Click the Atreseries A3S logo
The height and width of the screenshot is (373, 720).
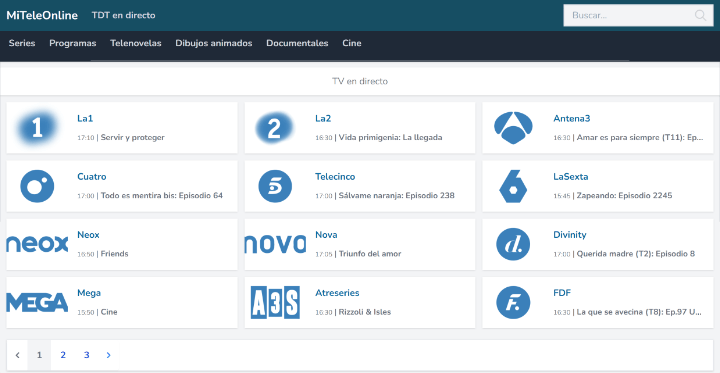tap(275, 302)
